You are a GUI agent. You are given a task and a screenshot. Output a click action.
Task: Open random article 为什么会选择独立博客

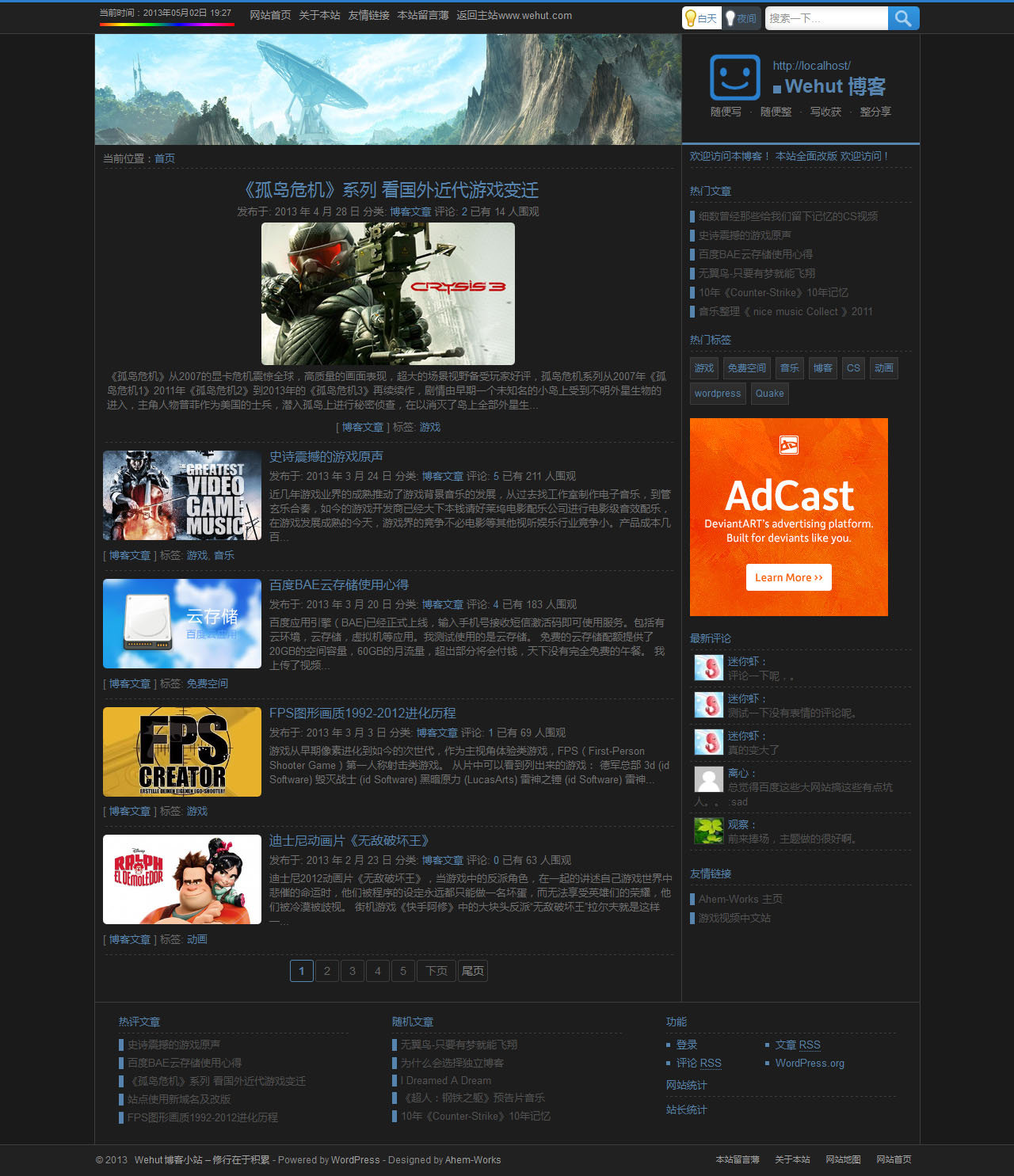452,1063
